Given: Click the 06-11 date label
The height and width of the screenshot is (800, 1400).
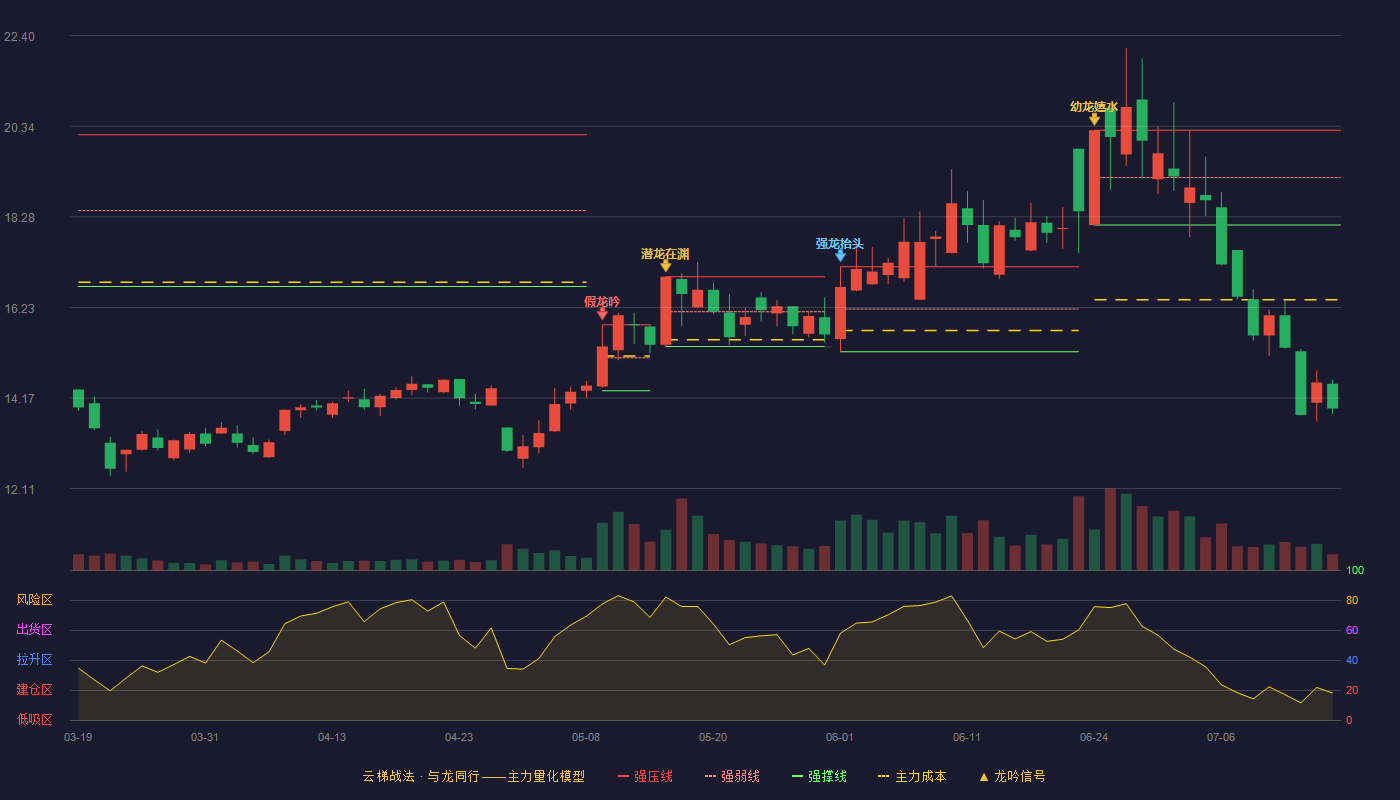Looking at the screenshot, I should pyautogui.click(x=967, y=737).
